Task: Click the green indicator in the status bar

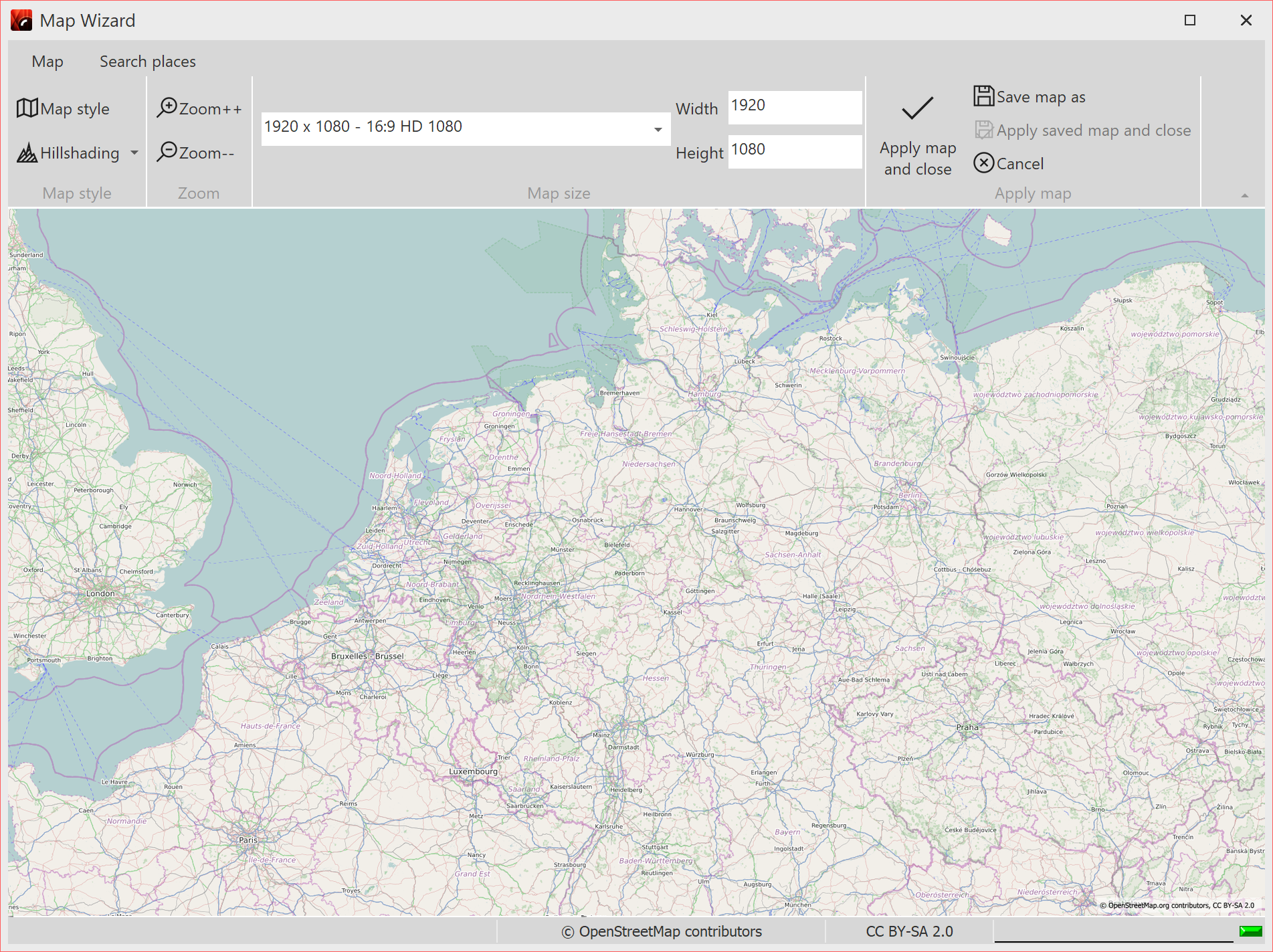Action: click(1250, 931)
